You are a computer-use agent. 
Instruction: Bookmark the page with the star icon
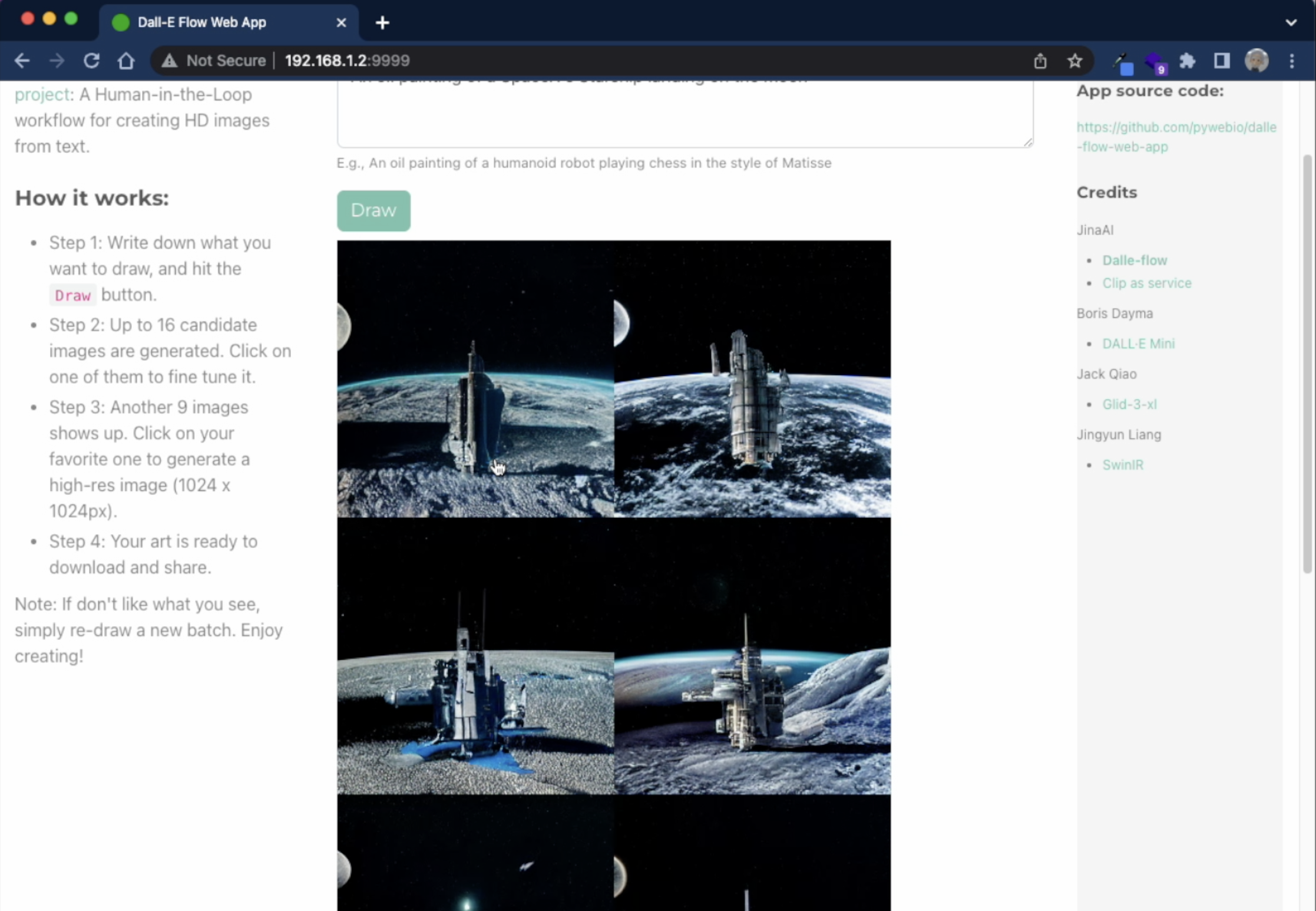point(1074,61)
